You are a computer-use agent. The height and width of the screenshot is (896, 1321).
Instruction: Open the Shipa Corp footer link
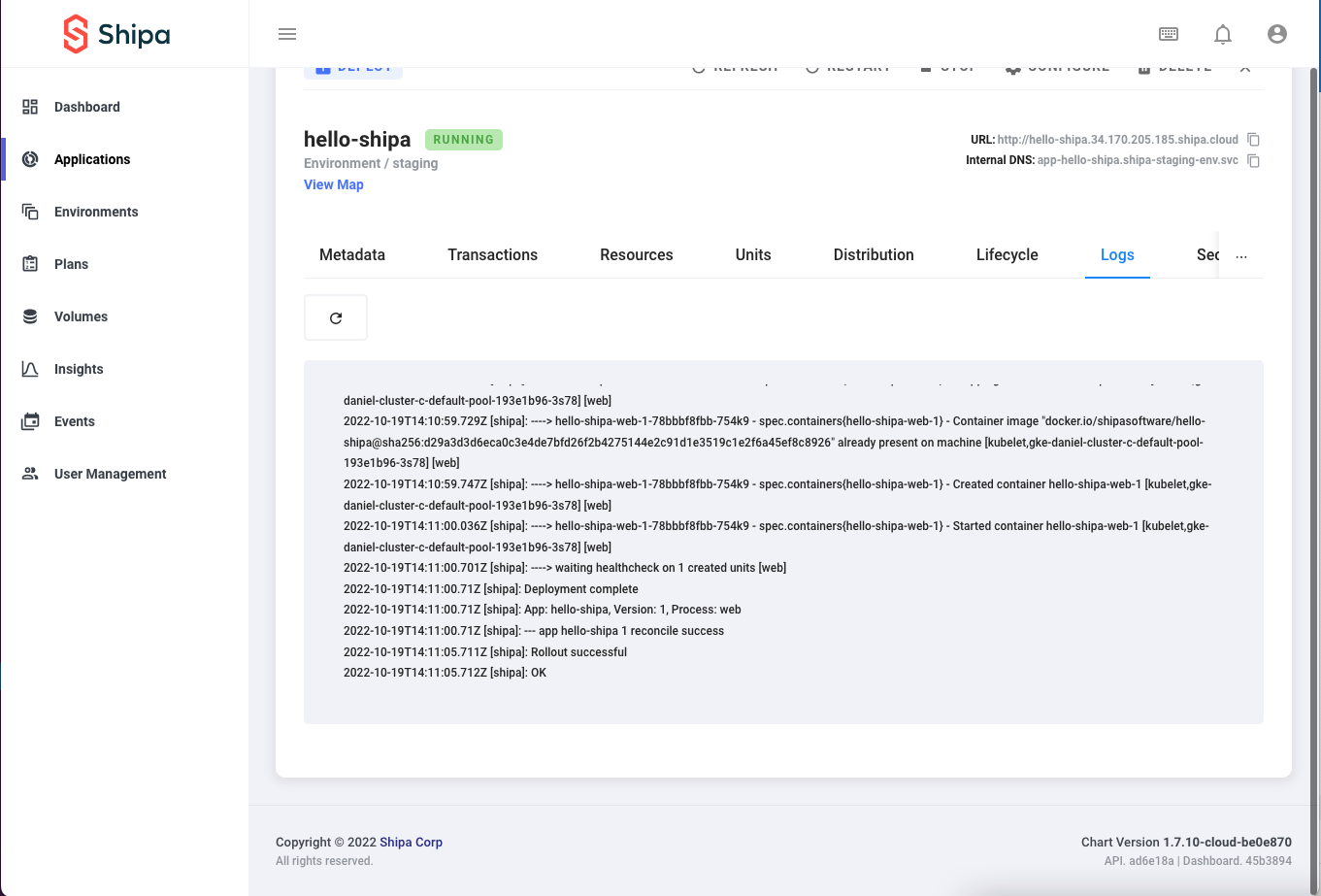(x=411, y=842)
